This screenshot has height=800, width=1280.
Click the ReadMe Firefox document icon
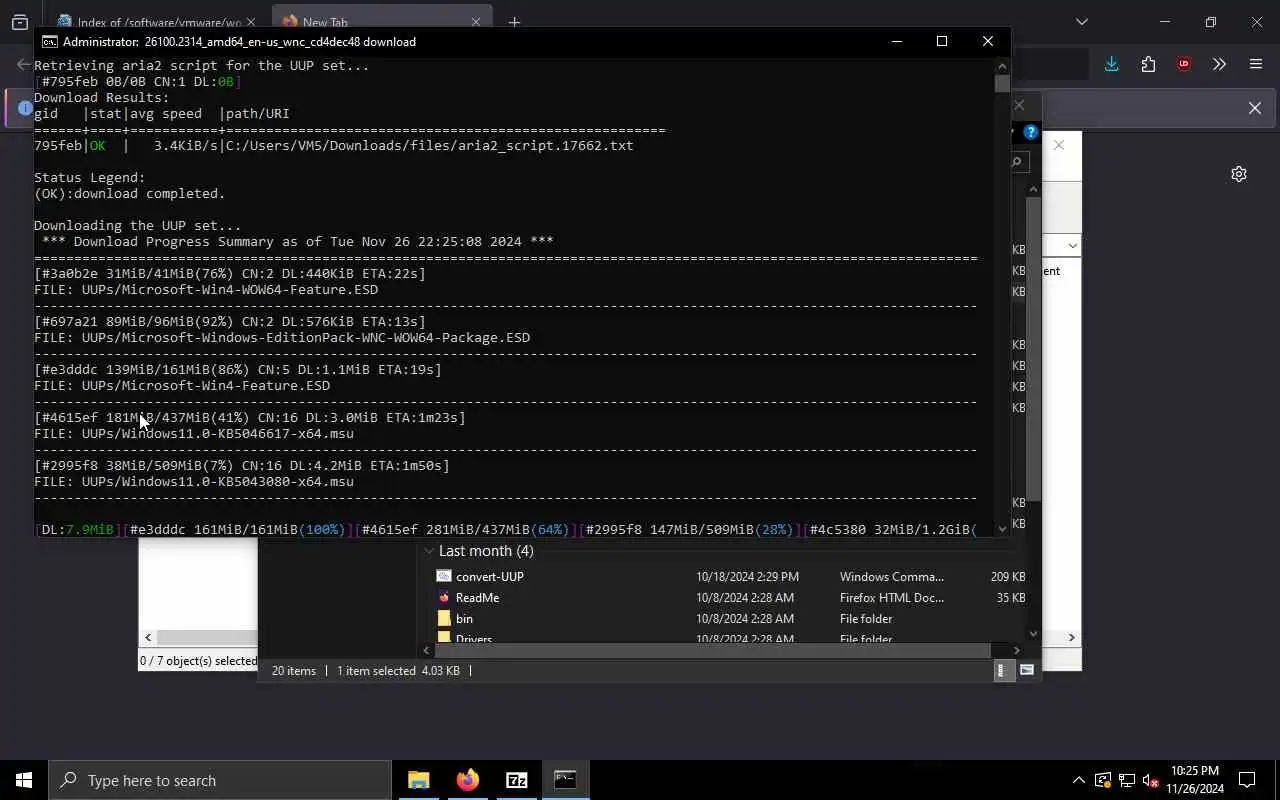point(444,597)
